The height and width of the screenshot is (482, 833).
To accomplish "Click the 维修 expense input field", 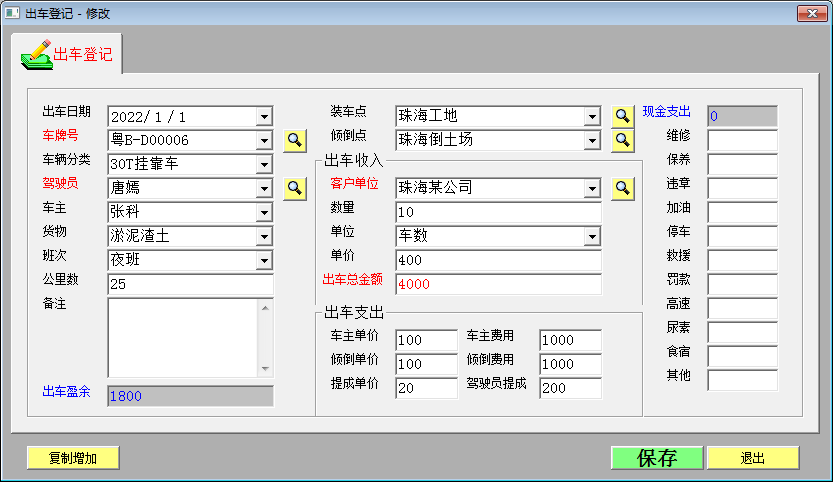I will (742, 140).
